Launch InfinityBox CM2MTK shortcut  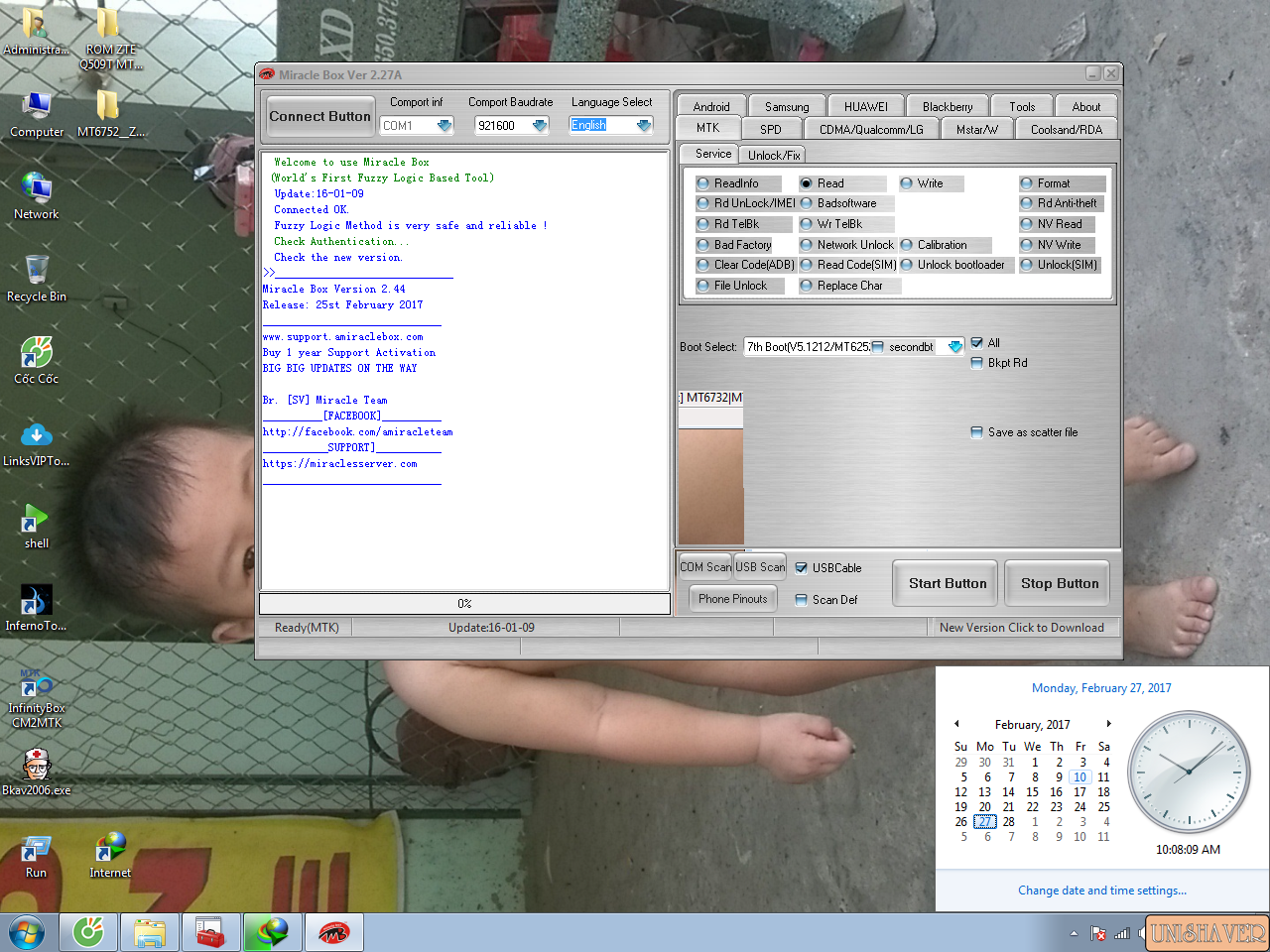coord(37,697)
